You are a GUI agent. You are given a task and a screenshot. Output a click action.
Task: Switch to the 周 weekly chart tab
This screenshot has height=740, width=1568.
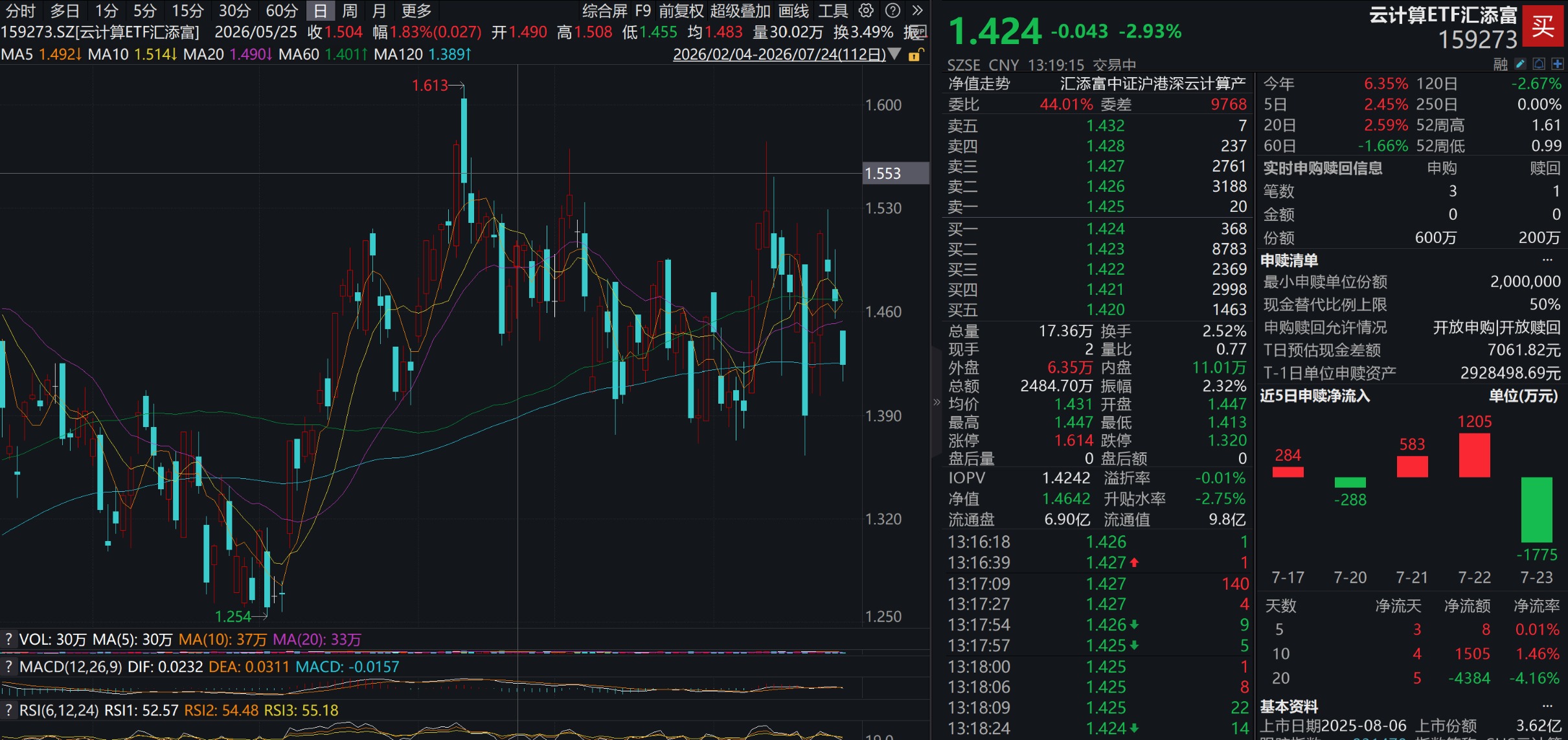(x=350, y=11)
